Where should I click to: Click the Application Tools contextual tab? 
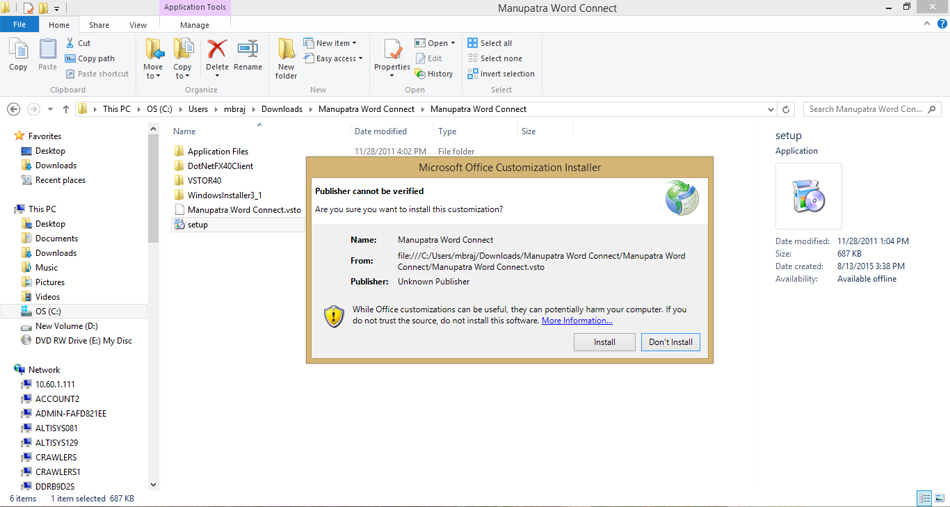194,7
